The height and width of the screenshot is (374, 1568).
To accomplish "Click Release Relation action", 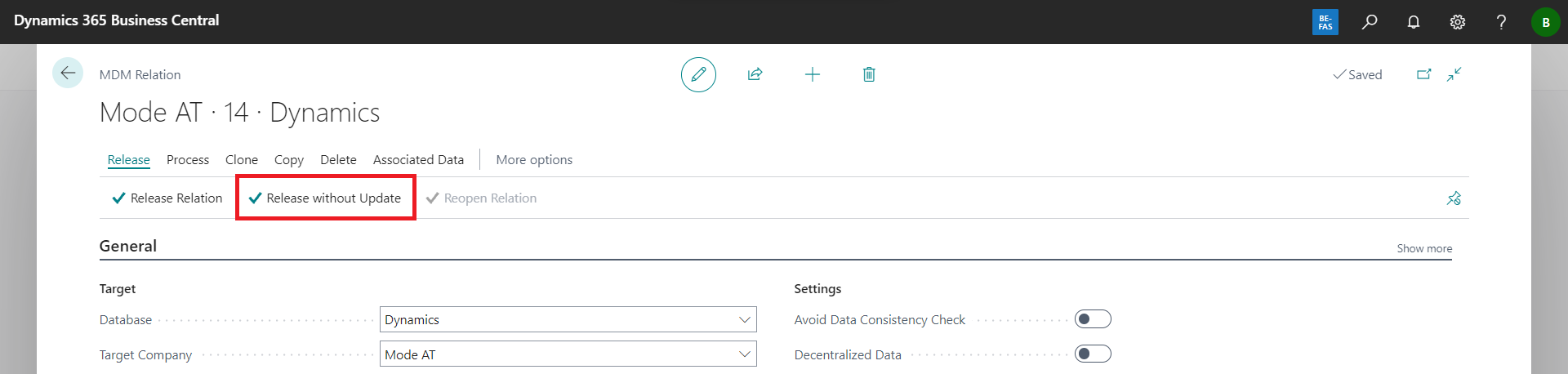I will [167, 198].
